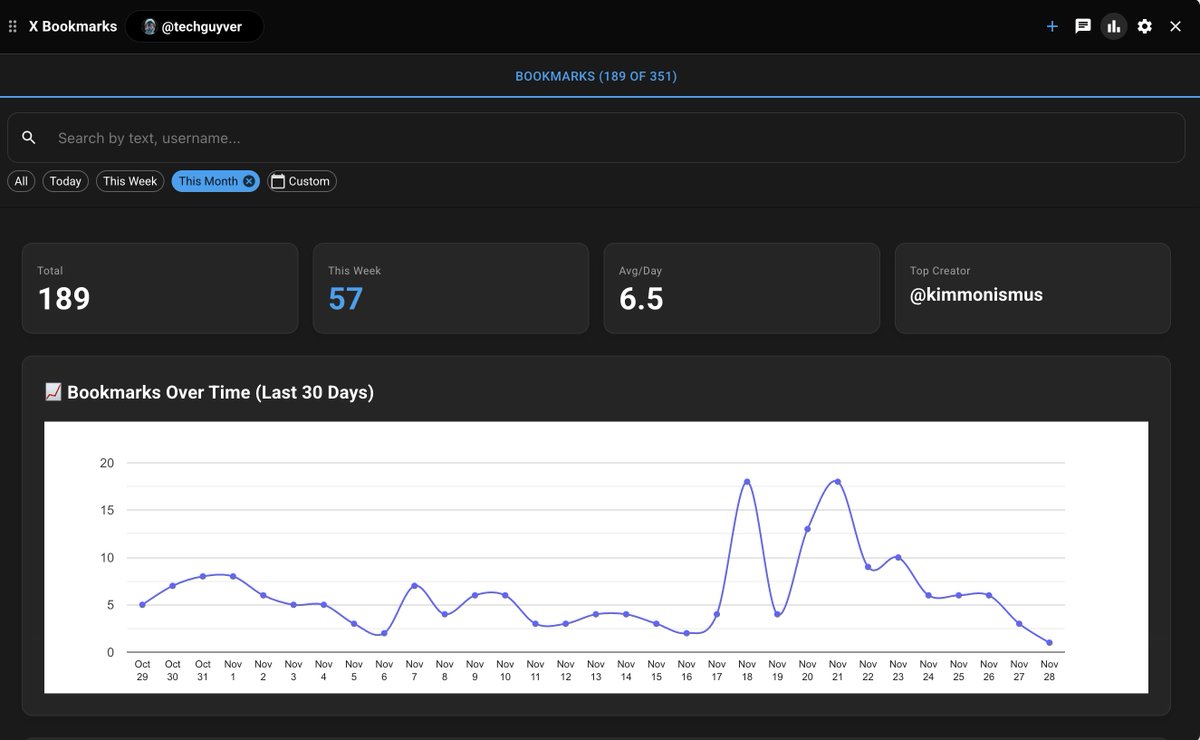Close the X Bookmarks panel
Viewport: 1200px width, 740px height.
[1176, 27]
